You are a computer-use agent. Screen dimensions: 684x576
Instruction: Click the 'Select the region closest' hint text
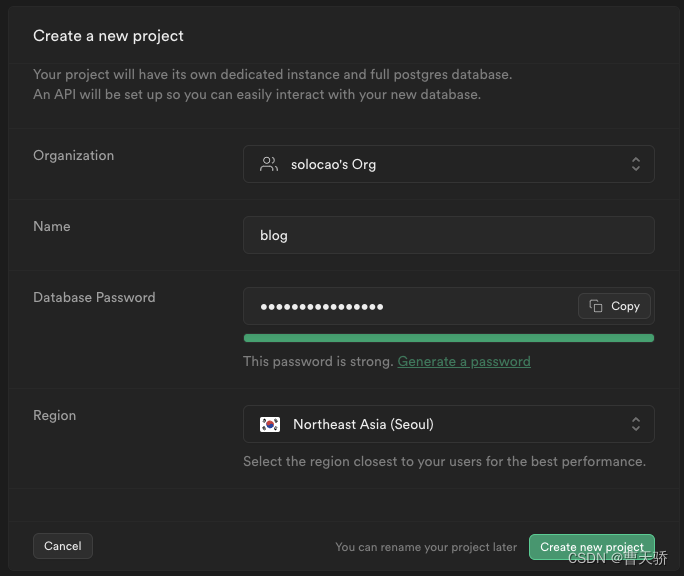pos(444,461)
